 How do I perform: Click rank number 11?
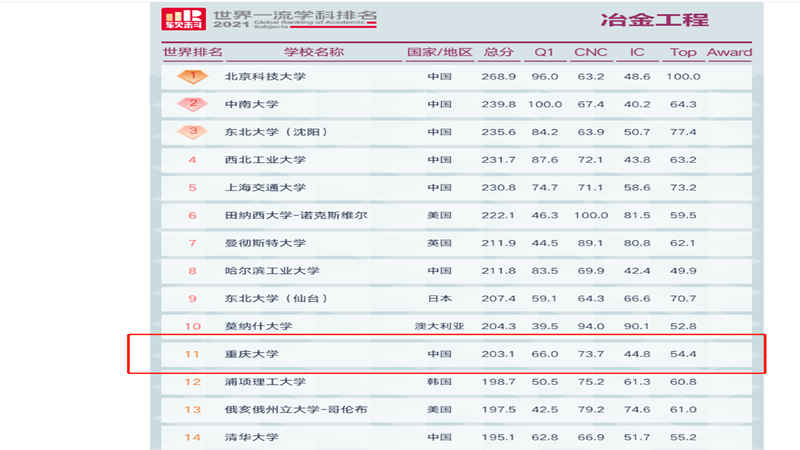click(192, 354)
